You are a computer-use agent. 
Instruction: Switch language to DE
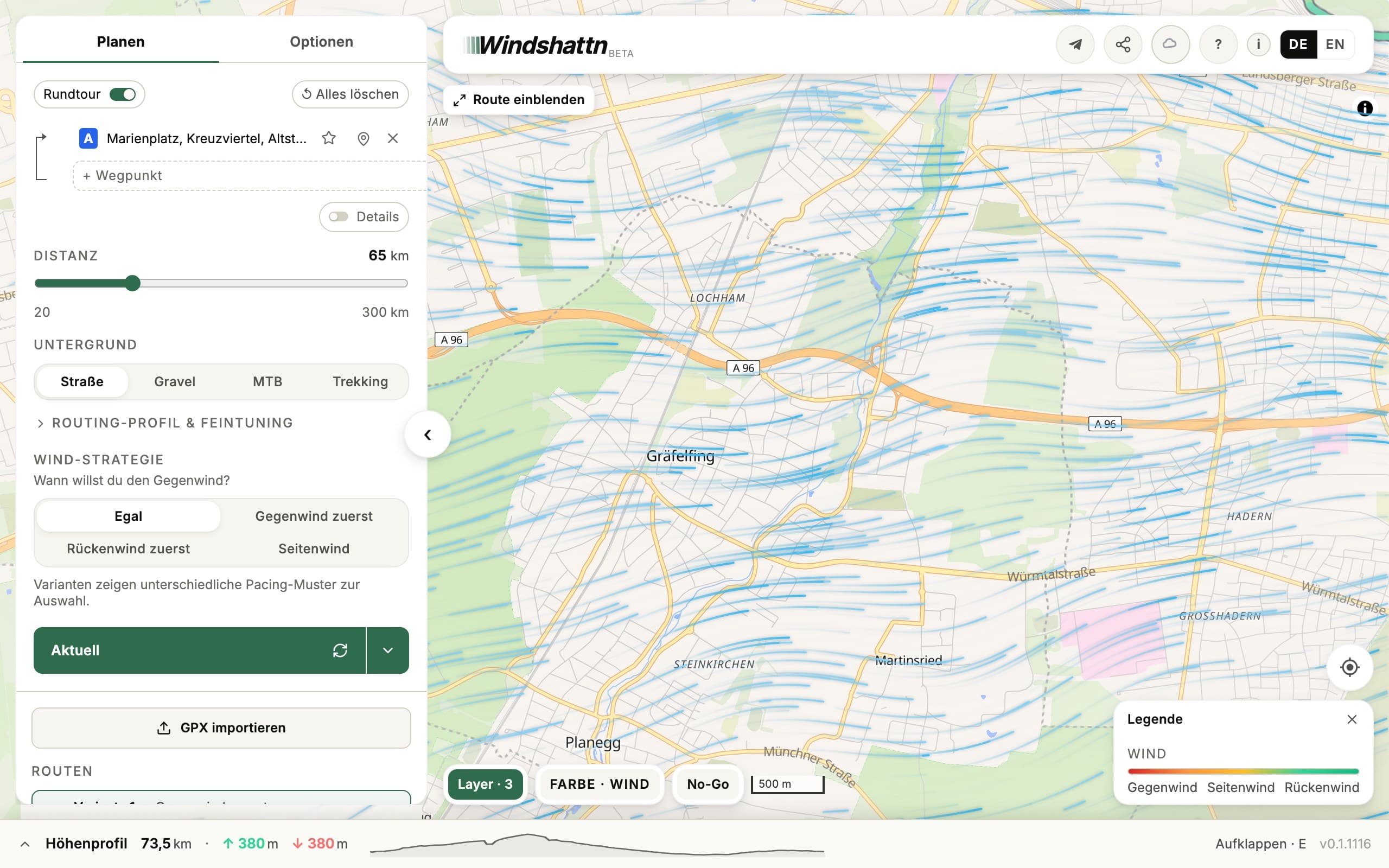click(x=1298, y=44)
